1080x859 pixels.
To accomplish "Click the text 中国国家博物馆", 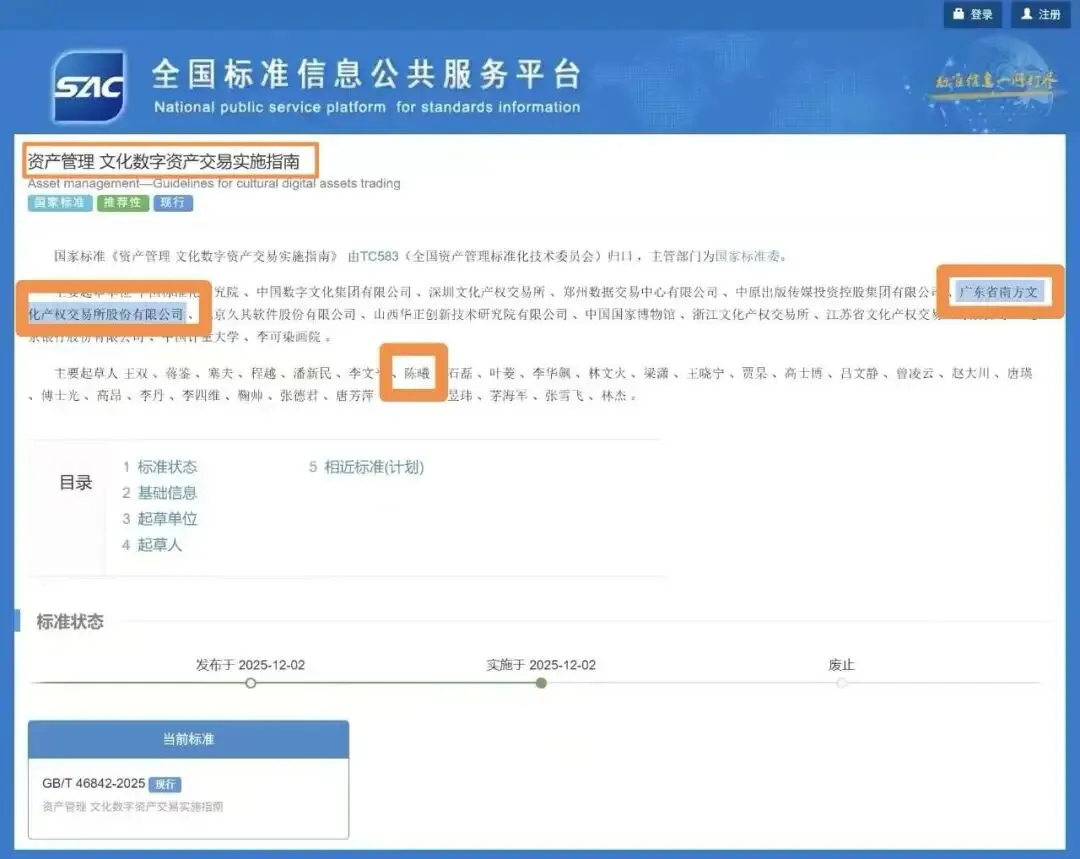I will 630,315.
